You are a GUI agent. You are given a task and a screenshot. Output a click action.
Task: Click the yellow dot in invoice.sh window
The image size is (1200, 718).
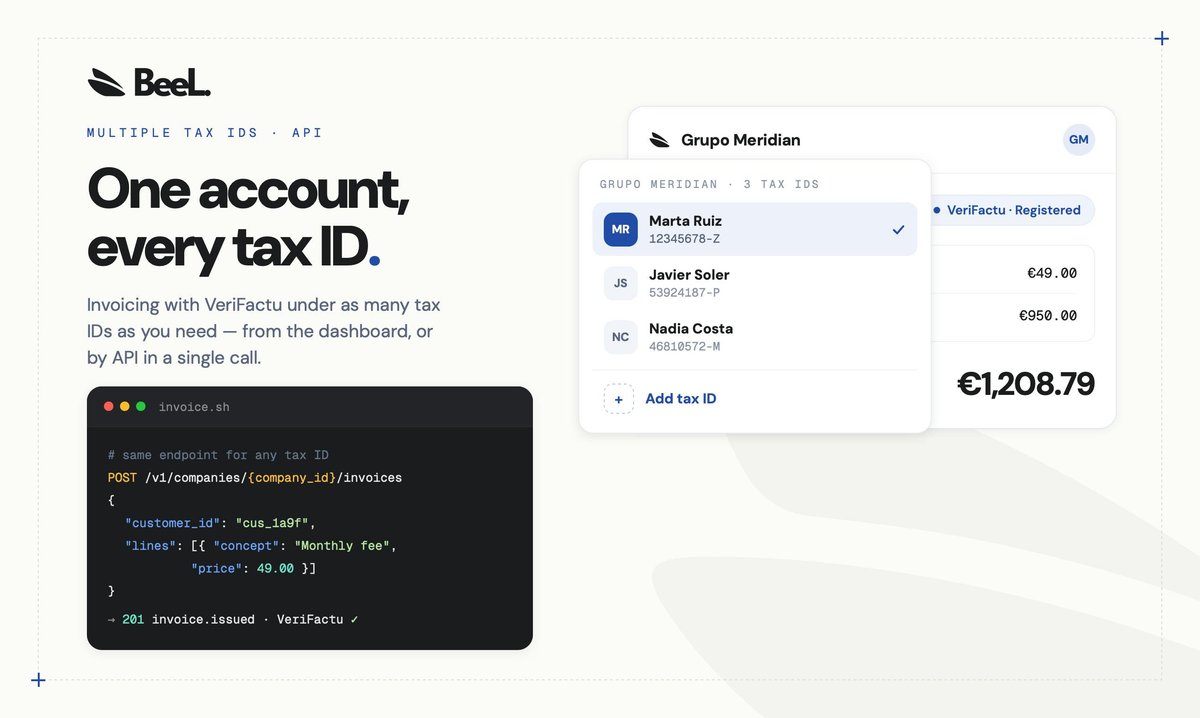[x=125, y=407]
